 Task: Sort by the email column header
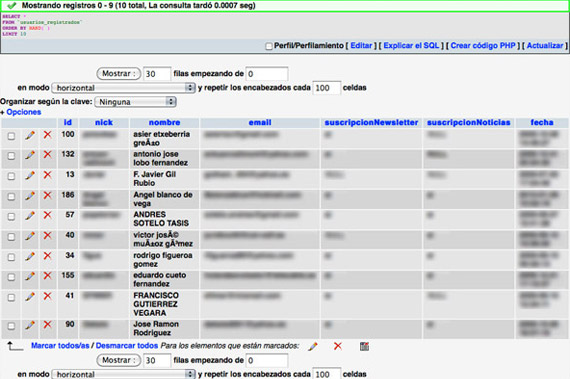pyautogui.click(x=260, y=122)
